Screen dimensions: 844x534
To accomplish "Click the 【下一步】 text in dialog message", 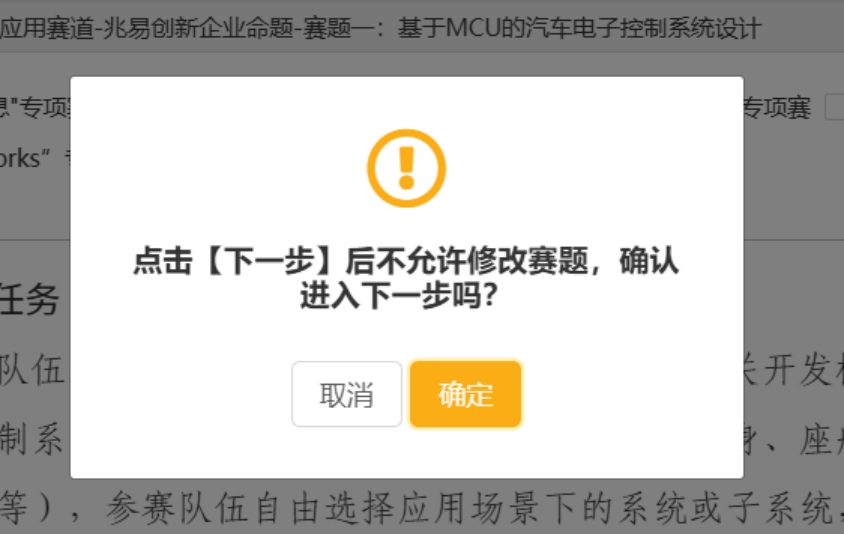I will pyautogui.click(x=270, y=261).
